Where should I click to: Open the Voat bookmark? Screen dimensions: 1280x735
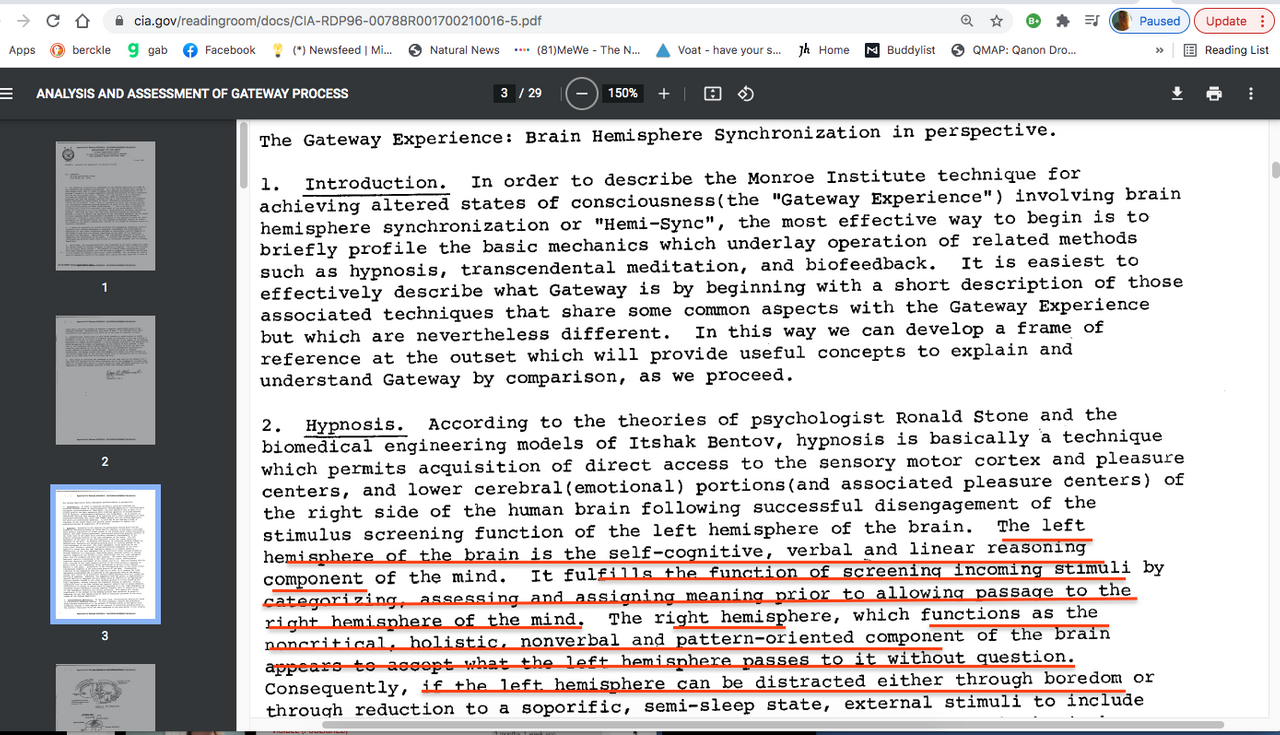[720, 50]
